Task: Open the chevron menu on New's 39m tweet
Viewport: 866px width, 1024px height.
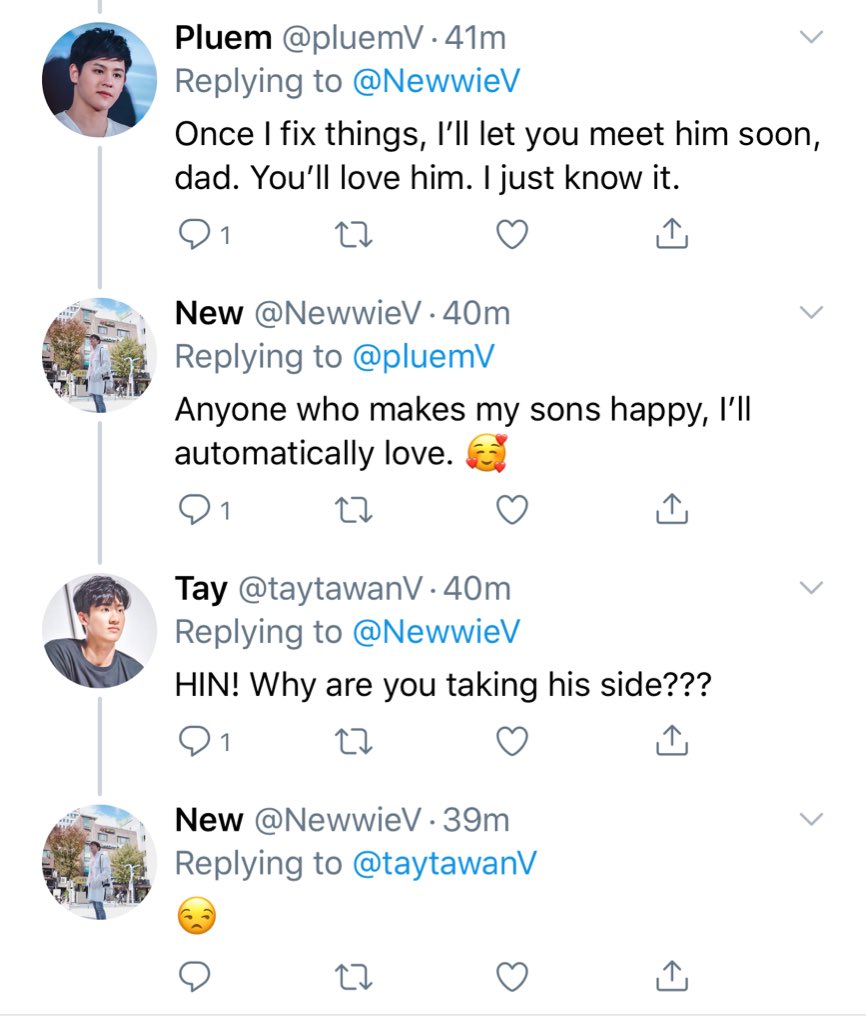Action: [x=812, y=819]
